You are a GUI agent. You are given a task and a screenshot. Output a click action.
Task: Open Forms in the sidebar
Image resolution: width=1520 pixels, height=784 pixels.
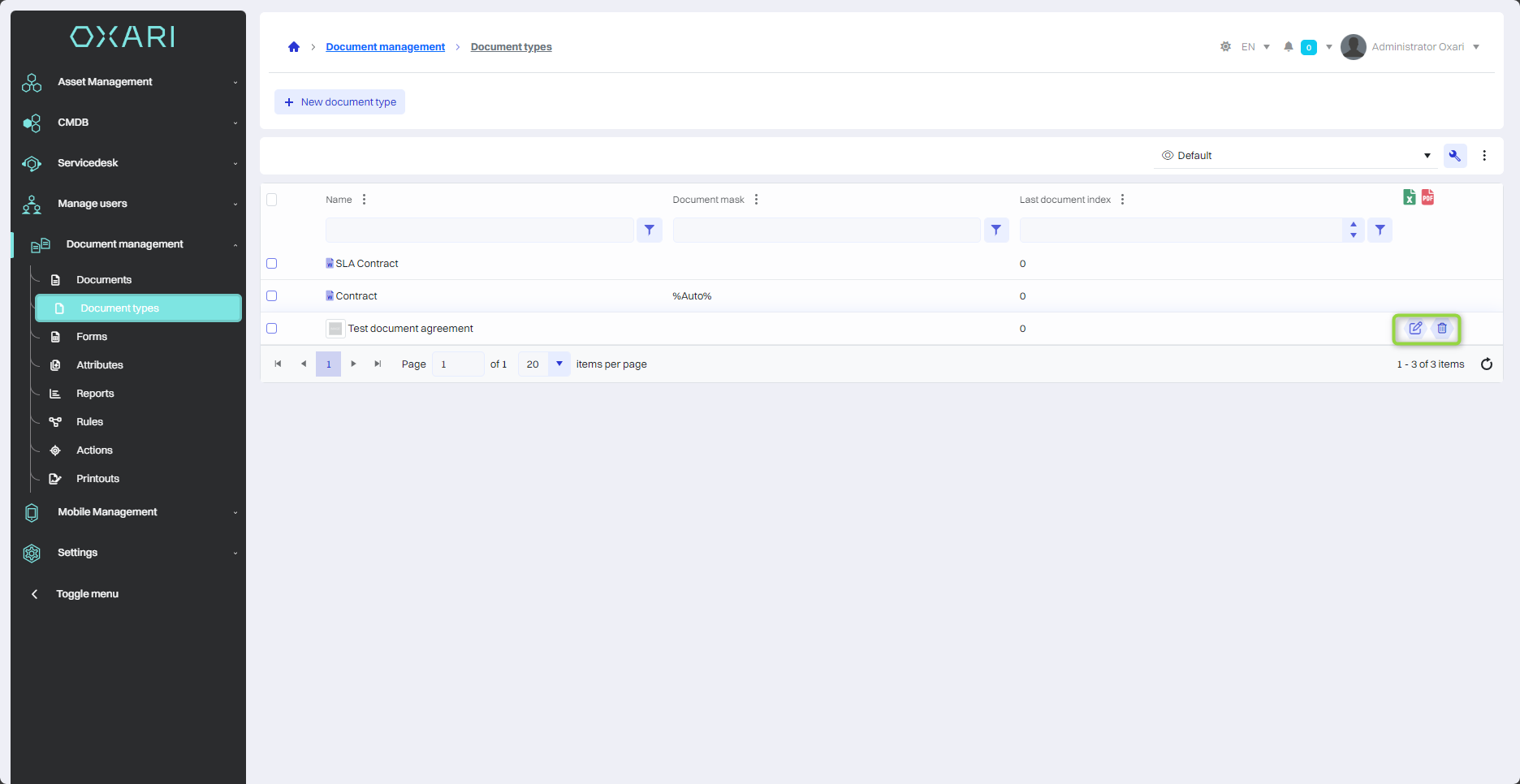(92, 337)
